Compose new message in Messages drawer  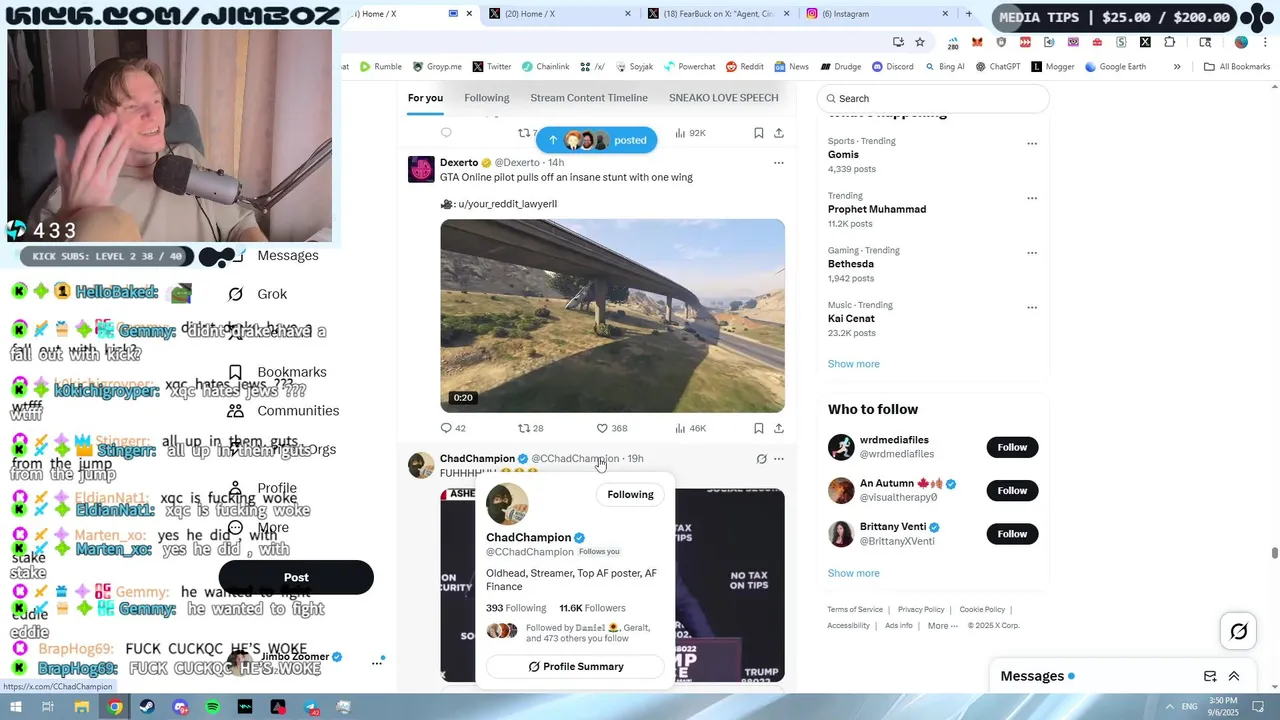[x=1210, y=676]
